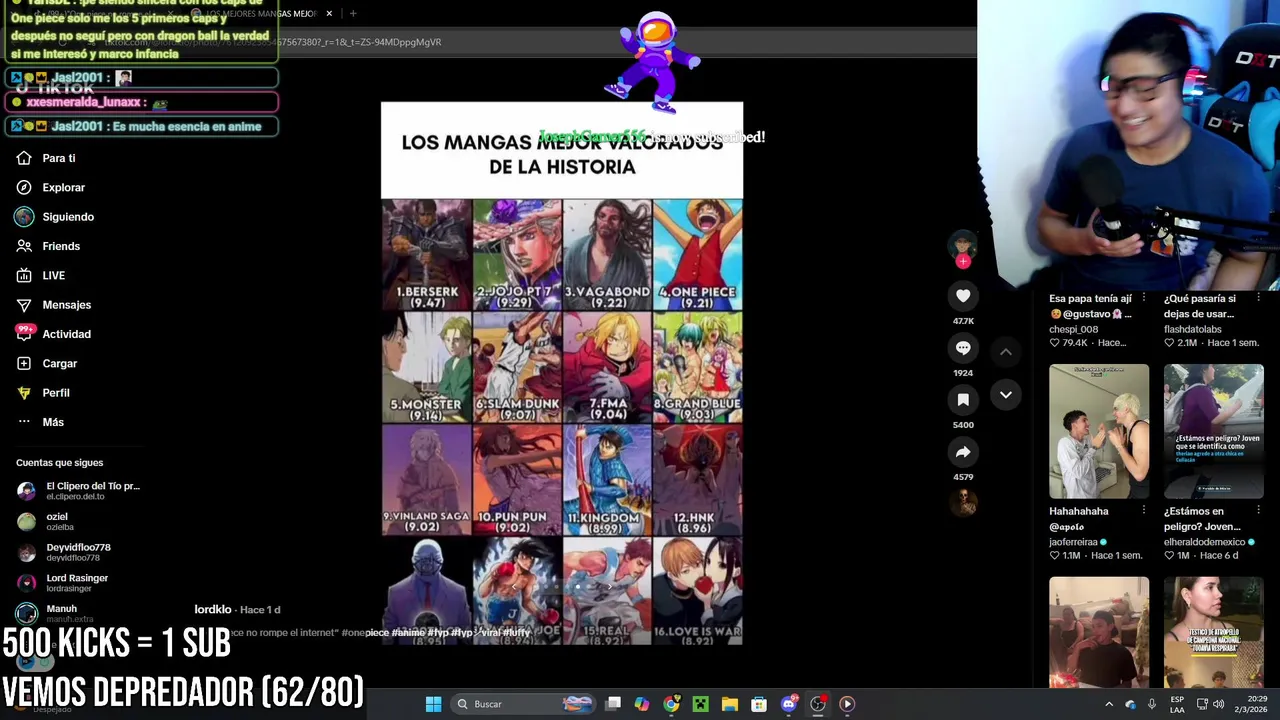Open a new browser tab with plus

click(x=353, y=13)
